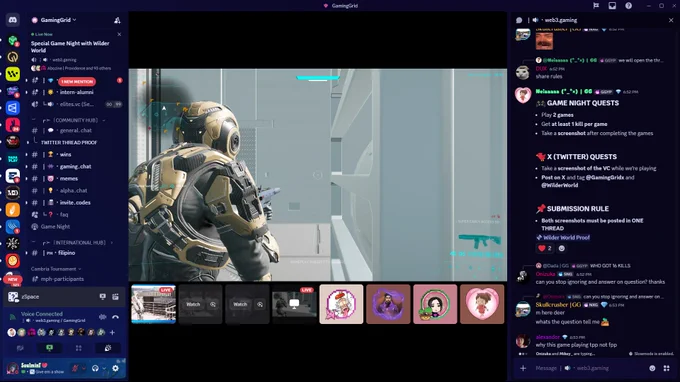The height and width of the screenshot is (382, 680).
Task: Open the activities grid icon in voice controls
Action: [78, 348]
